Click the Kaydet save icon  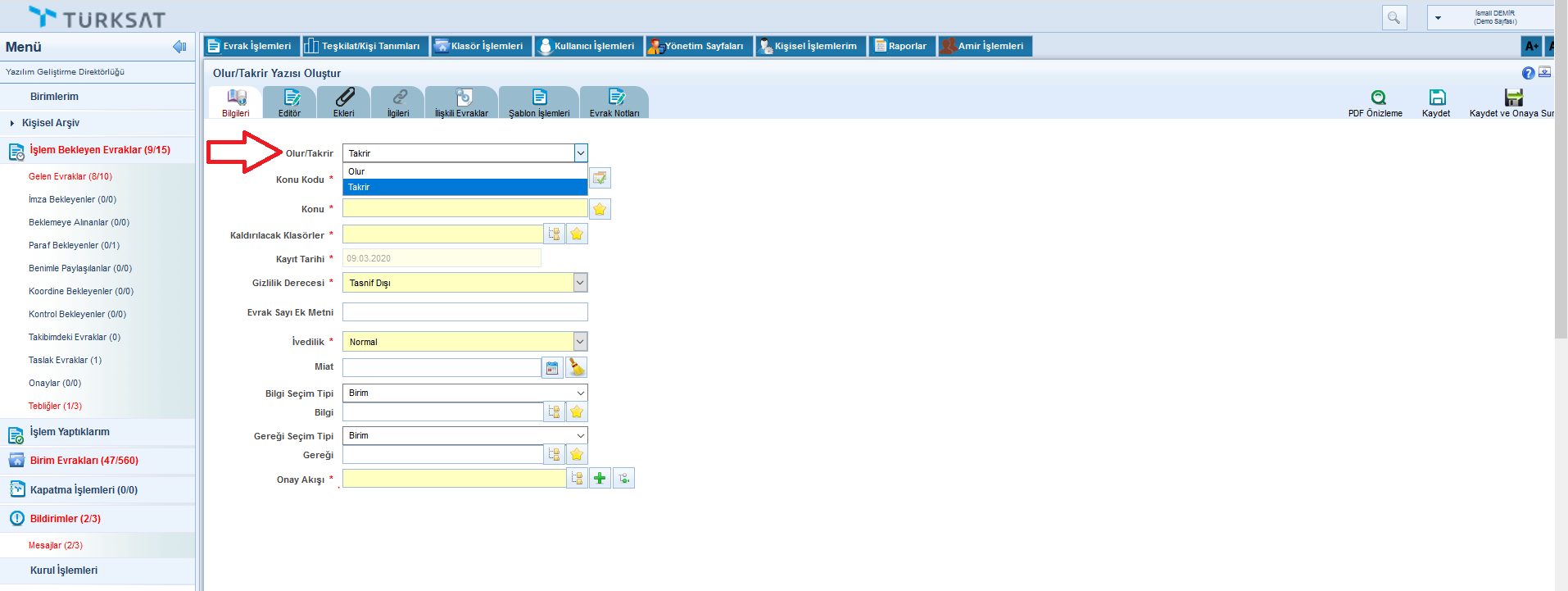click(x=1437, y=98)
